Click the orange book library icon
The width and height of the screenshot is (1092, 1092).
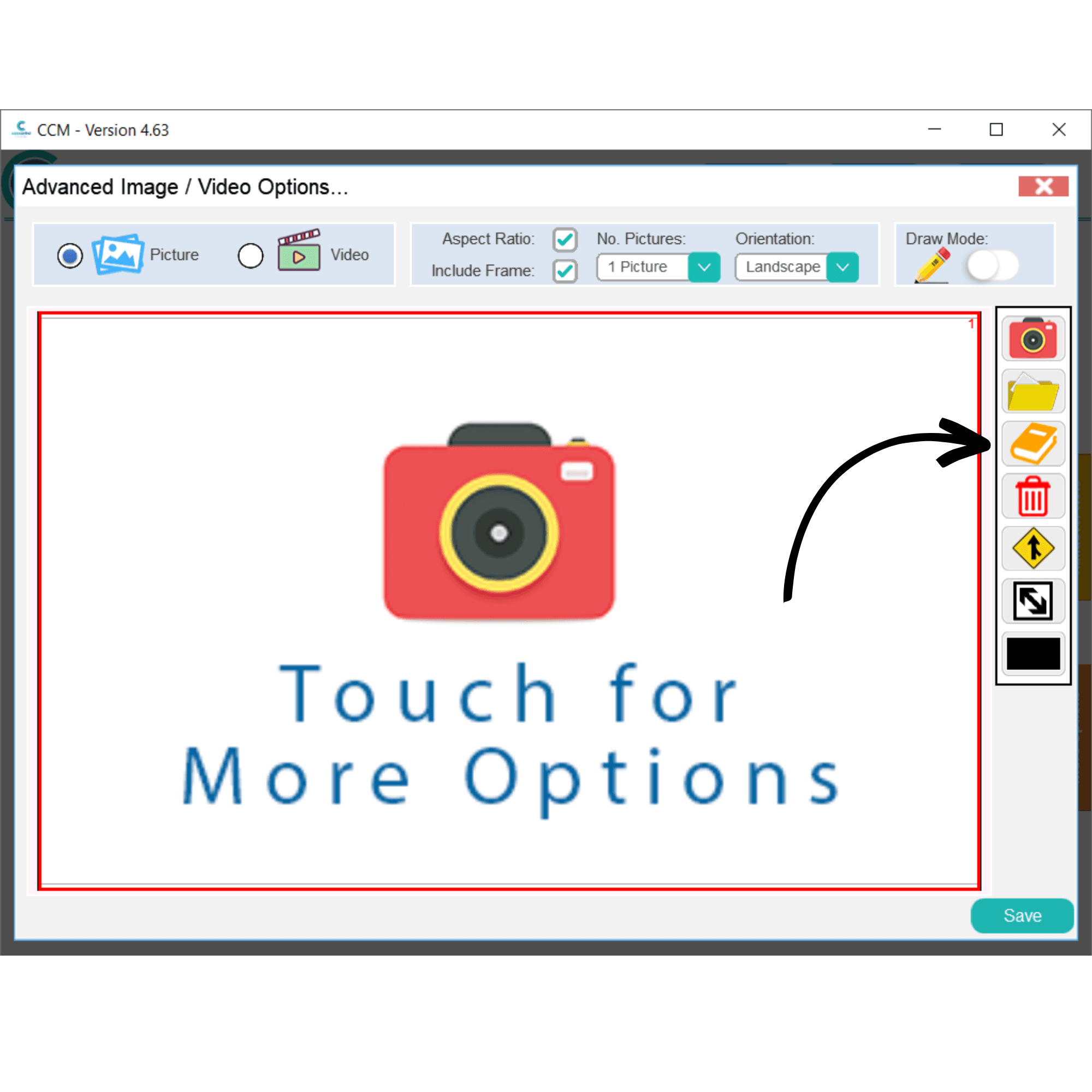pos(1032,444)
